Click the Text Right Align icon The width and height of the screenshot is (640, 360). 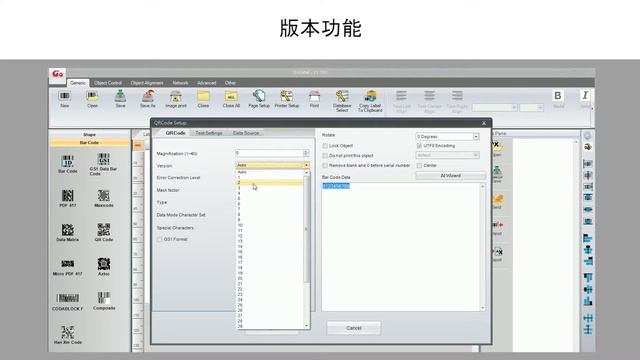[x=457, y=102]
